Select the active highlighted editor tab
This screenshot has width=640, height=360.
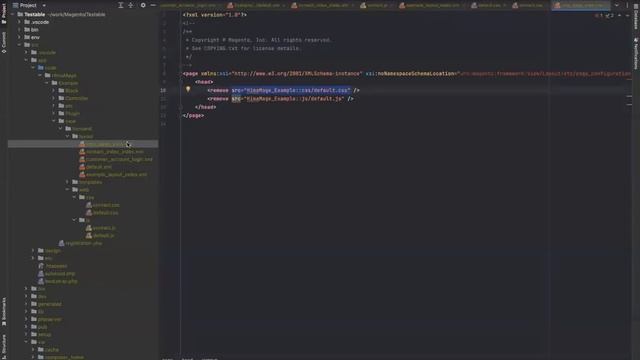point(581,5)
